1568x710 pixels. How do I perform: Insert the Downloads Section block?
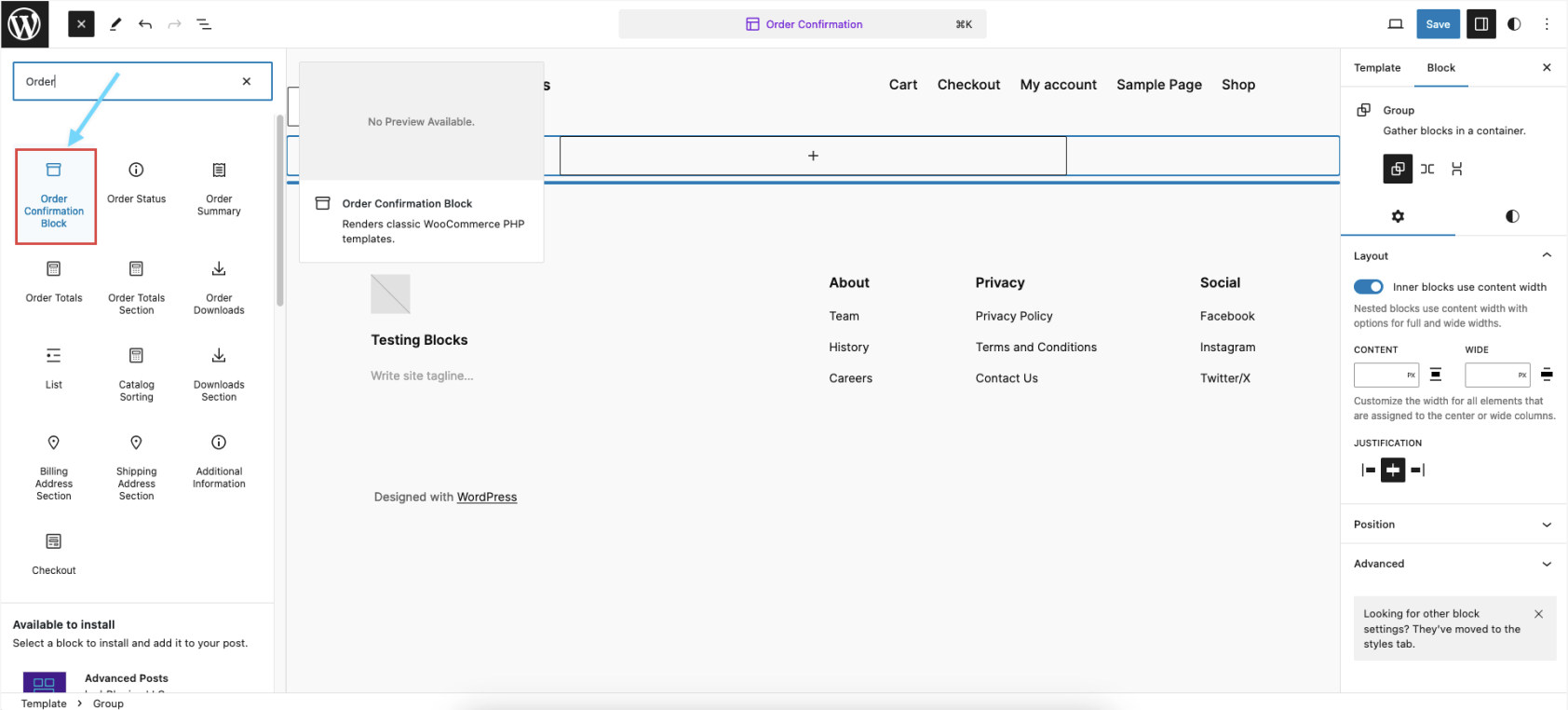click(219, 375)
